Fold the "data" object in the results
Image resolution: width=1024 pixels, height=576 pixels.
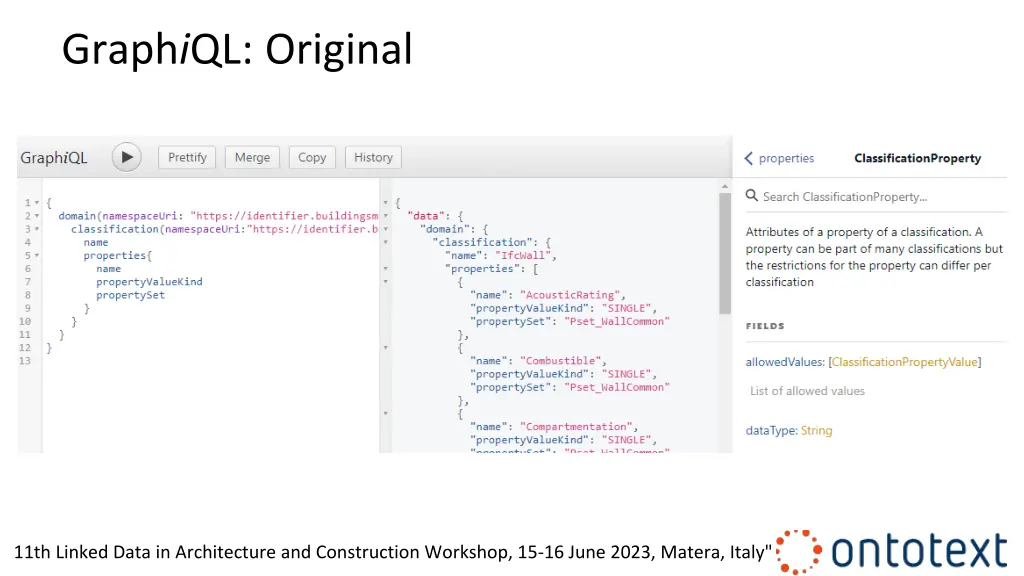pos(386,216)
